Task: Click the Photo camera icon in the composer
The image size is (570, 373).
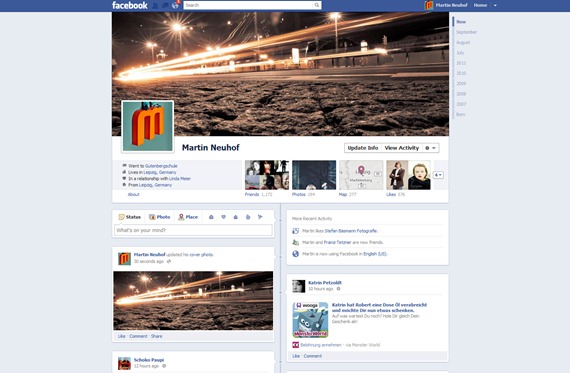Action: tap(152, 217)
